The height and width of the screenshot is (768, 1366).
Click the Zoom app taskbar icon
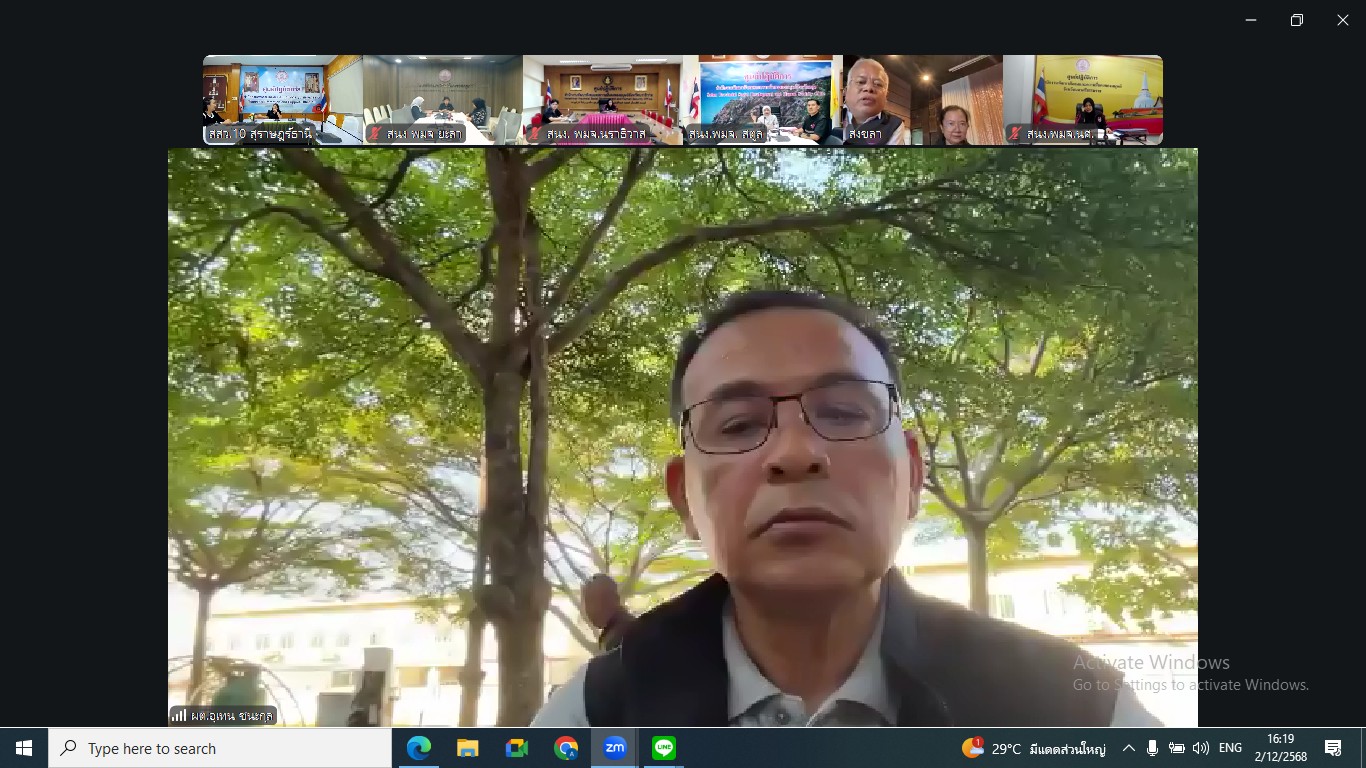[615, 748]
